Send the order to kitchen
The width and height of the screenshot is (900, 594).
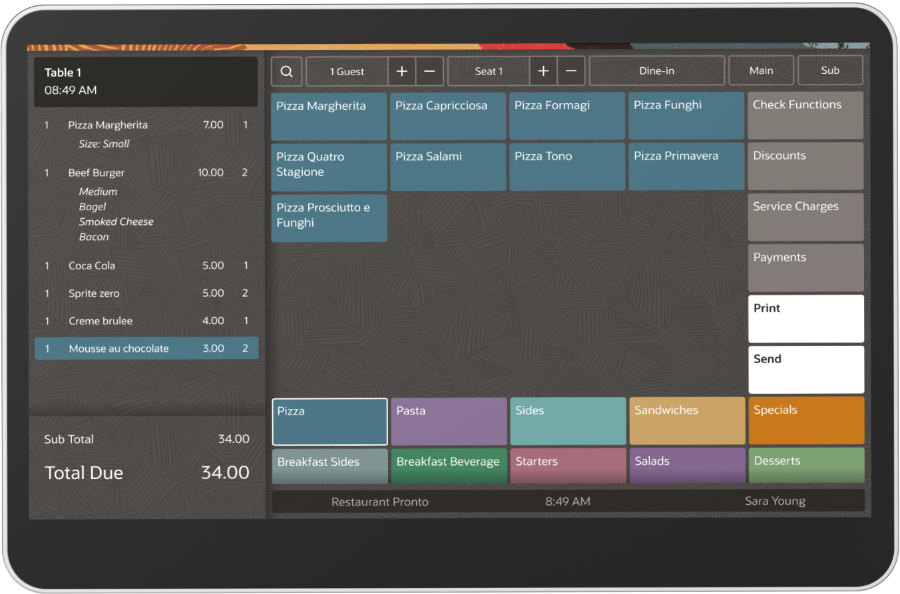[806, 370]
